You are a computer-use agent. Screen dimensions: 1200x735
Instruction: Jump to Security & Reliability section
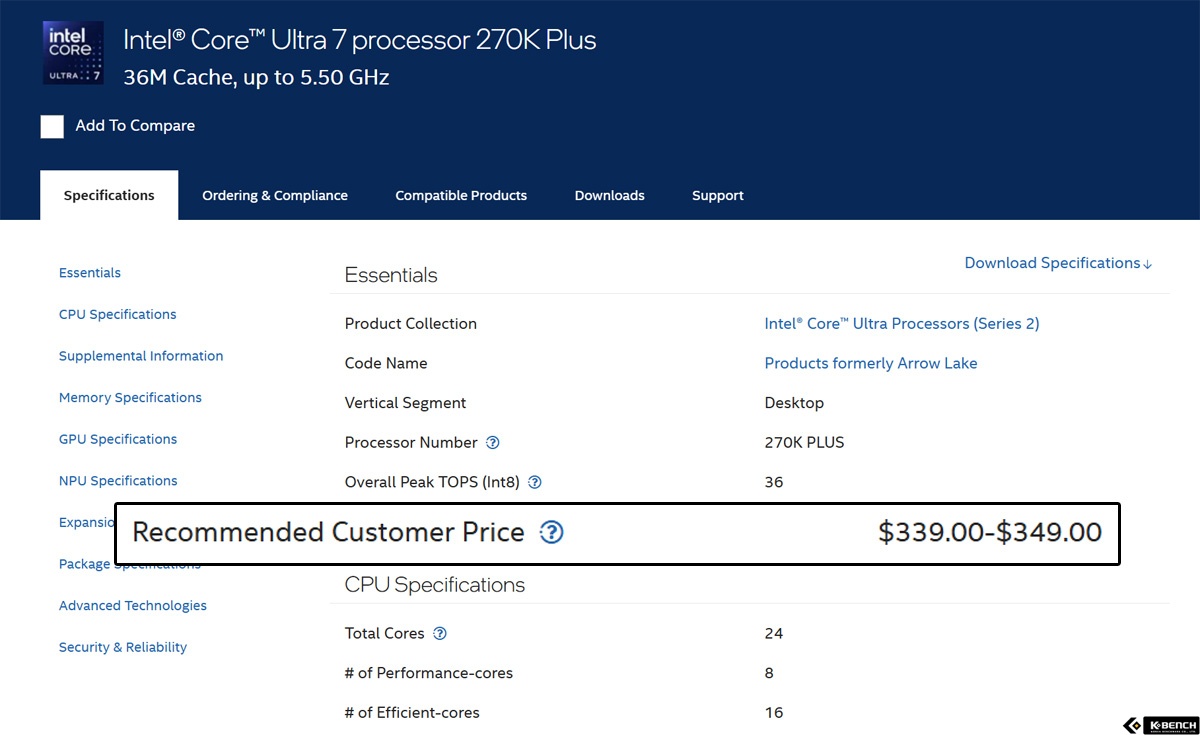tap(123, 647)
